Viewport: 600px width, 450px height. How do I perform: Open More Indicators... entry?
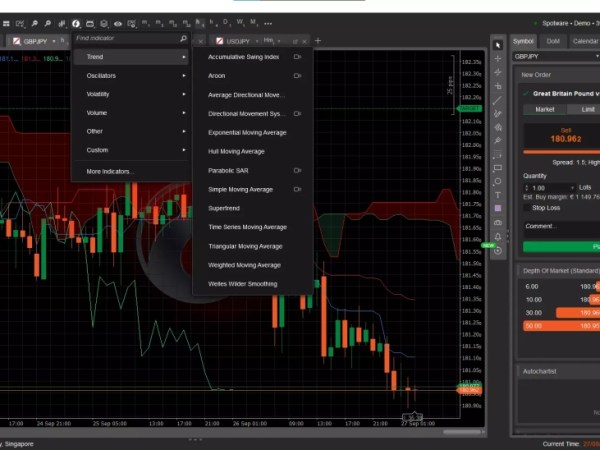[x=110, y=171]
